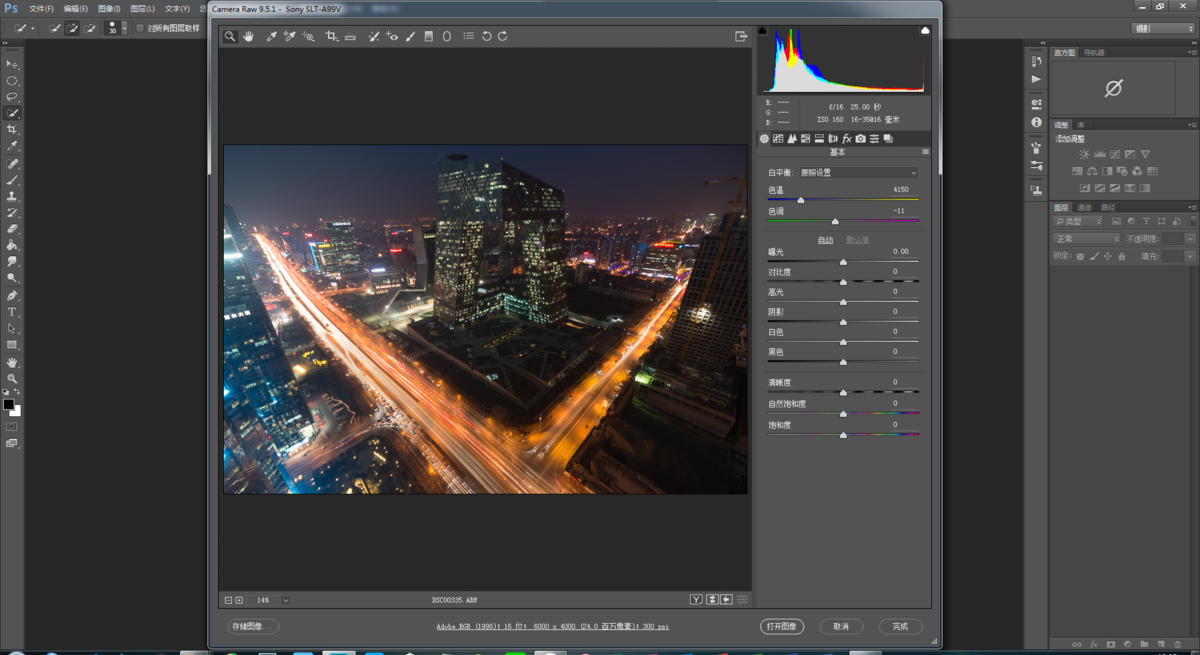This screenshot has width=1200, height=655.
Task: Select the Spot Removal tool
Action: point(375,36)
